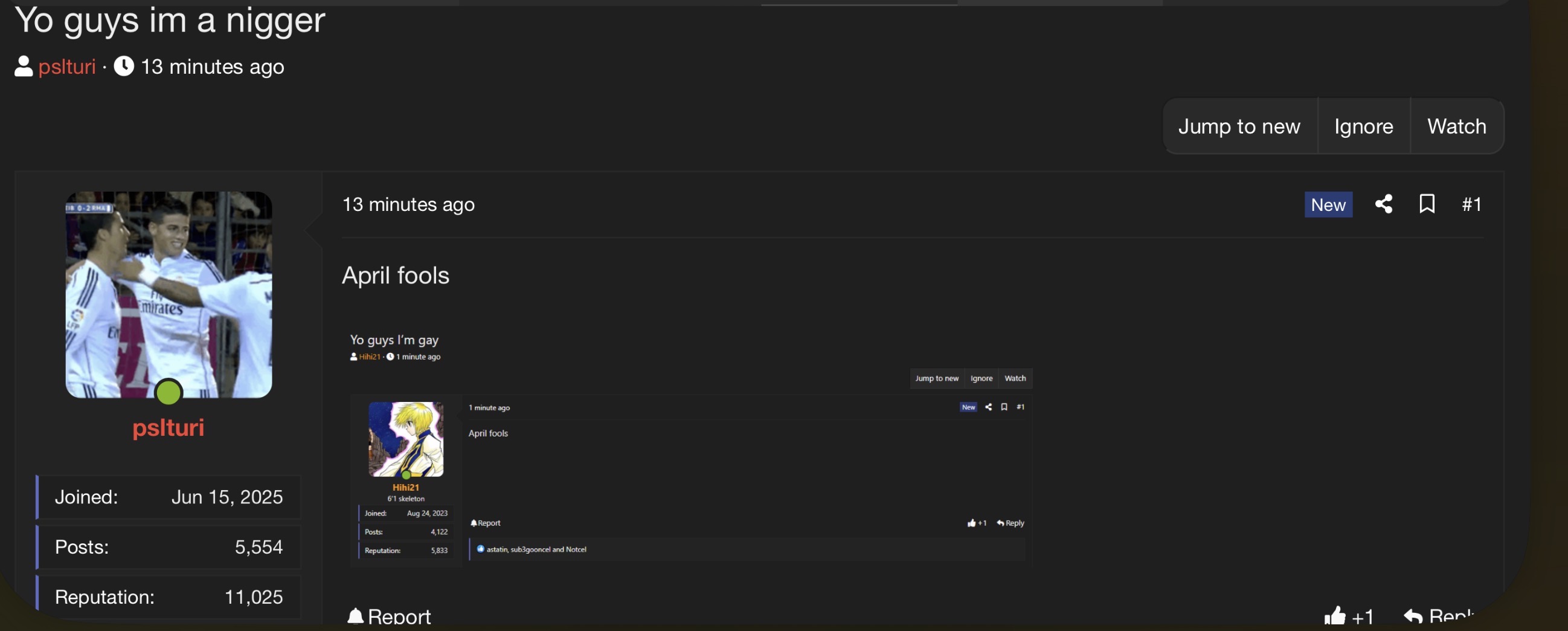The width and height of the screenshot is (1568, 631).
Task: Bookmark this post with the bookmark icon
Action: coord(1427,204)
